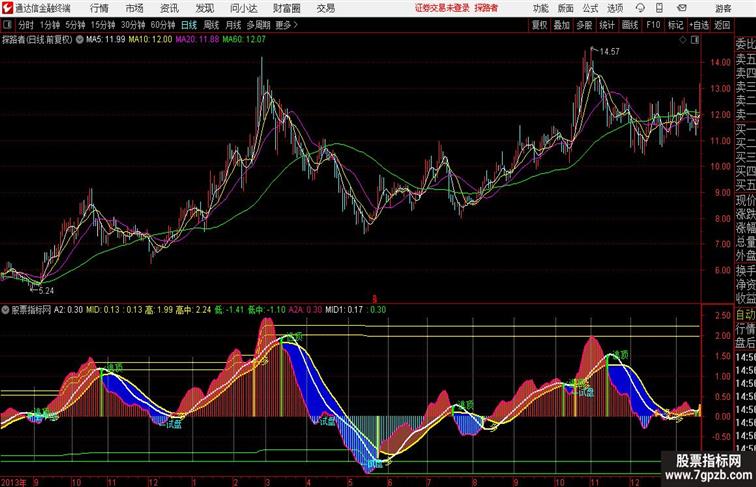The height and width of the screenshot is (487, 756).
Task: Switch to the 5分钟 period tab
Action: coord(75,25)
